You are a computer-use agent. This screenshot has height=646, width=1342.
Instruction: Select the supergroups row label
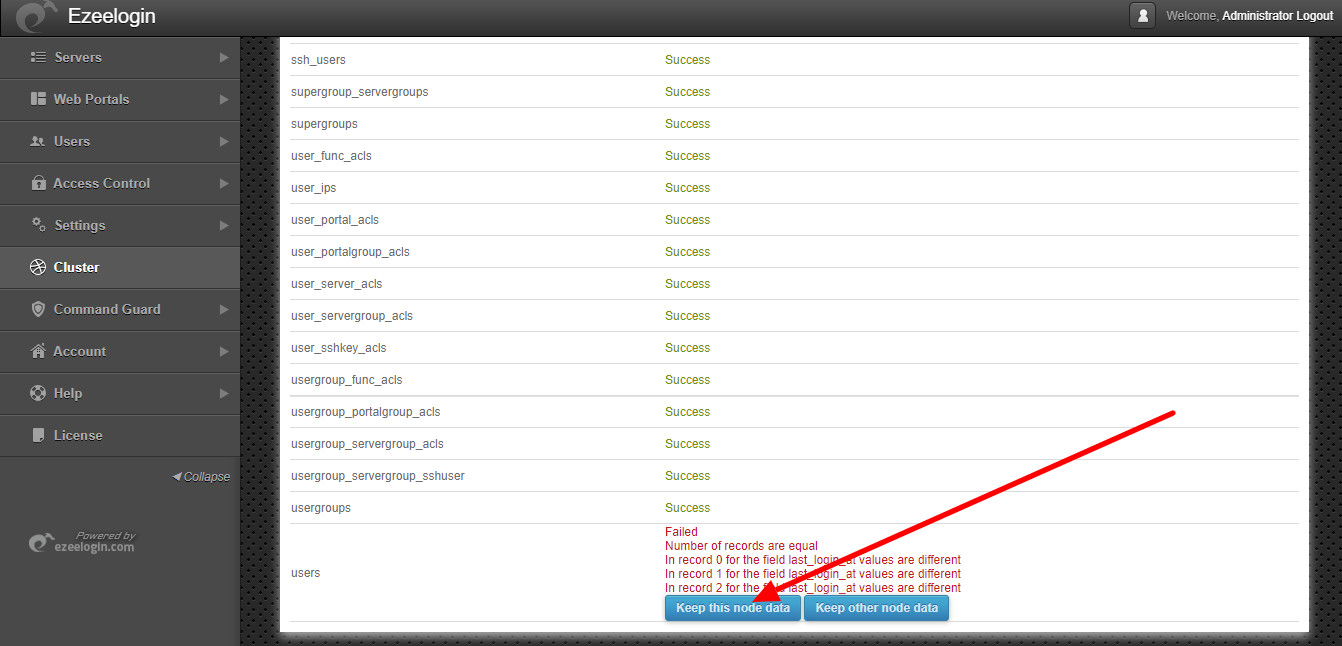324,124
